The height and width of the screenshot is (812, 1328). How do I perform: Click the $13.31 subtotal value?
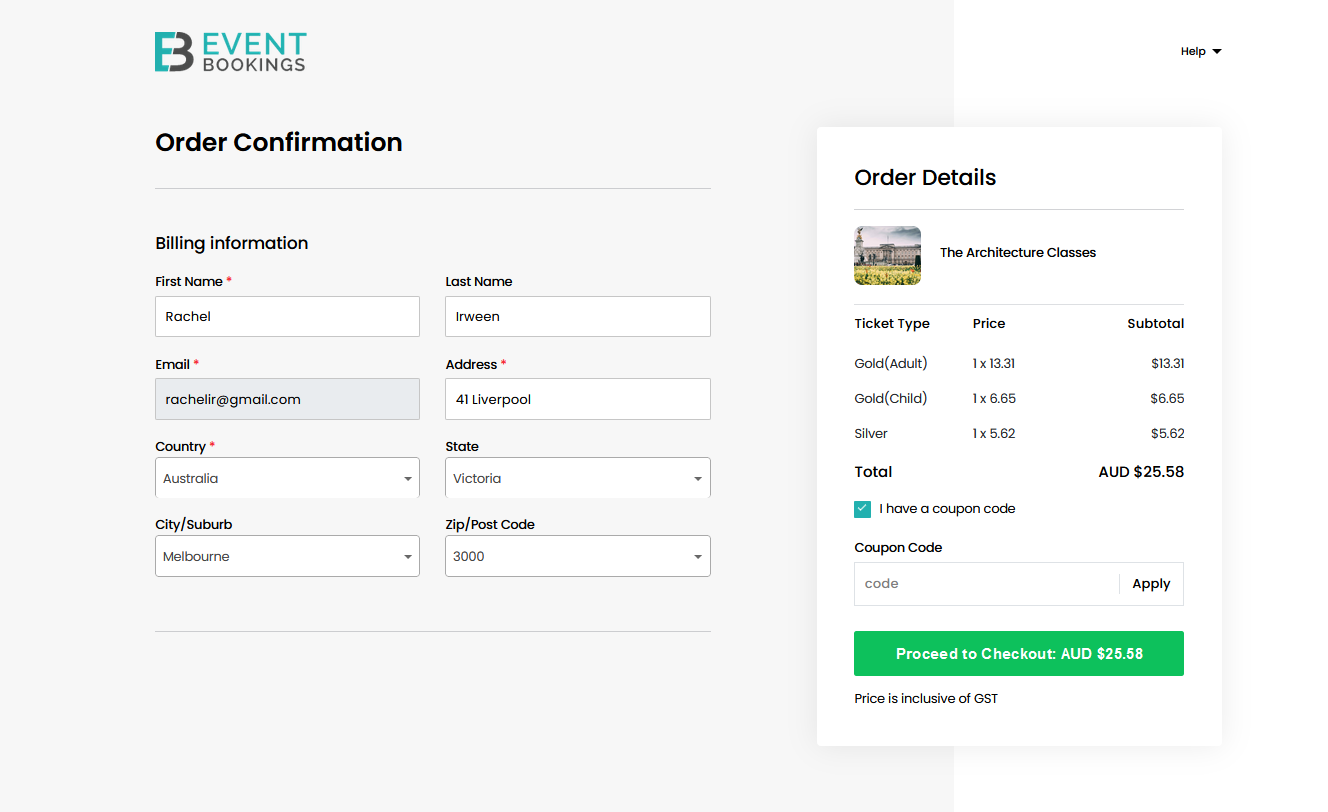click(1167, 363)
